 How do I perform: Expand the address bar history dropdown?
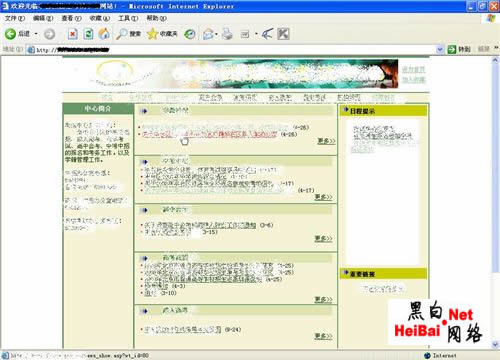point(440,50)
